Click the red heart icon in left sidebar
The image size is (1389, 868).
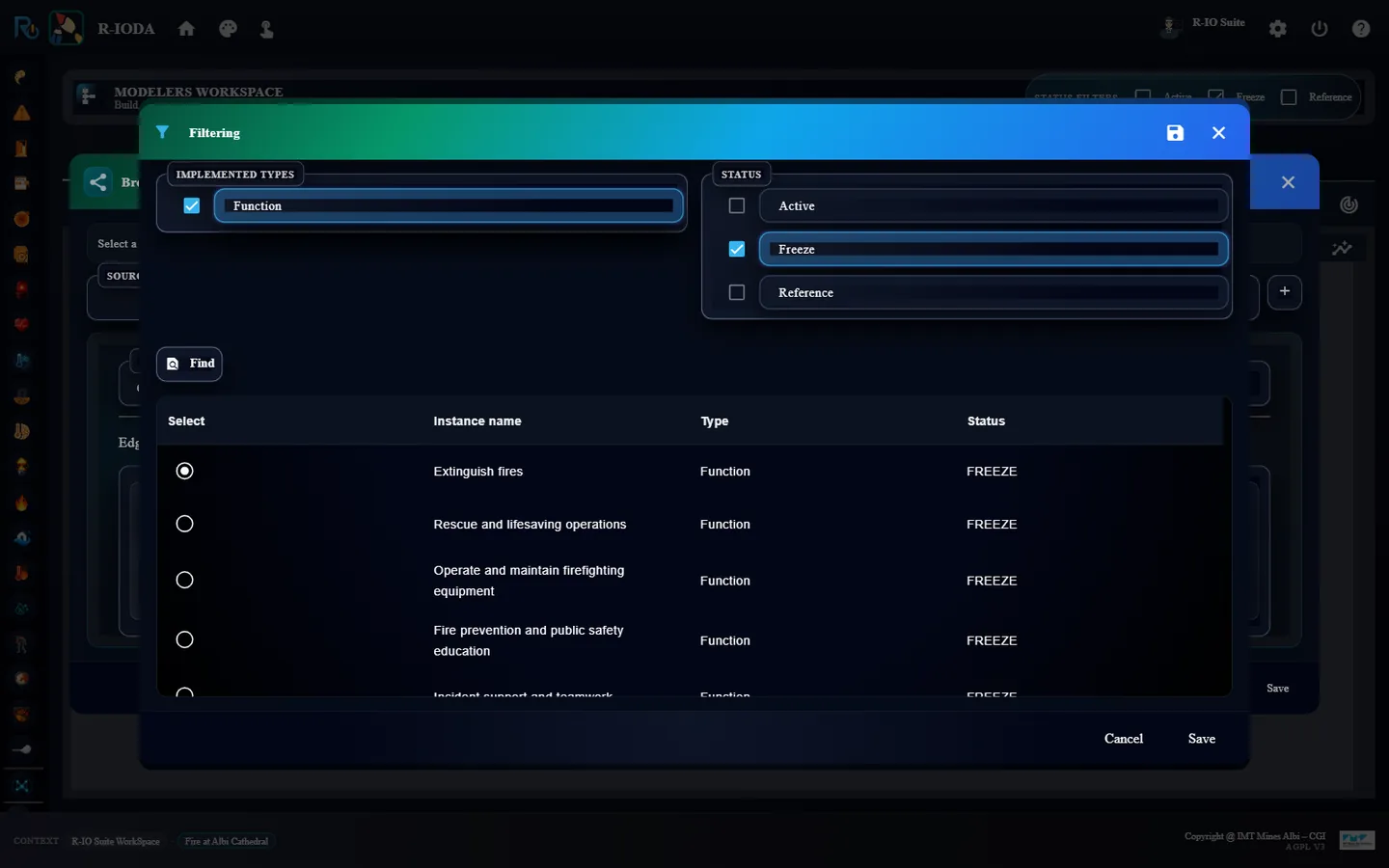click(x=21, y=324)
